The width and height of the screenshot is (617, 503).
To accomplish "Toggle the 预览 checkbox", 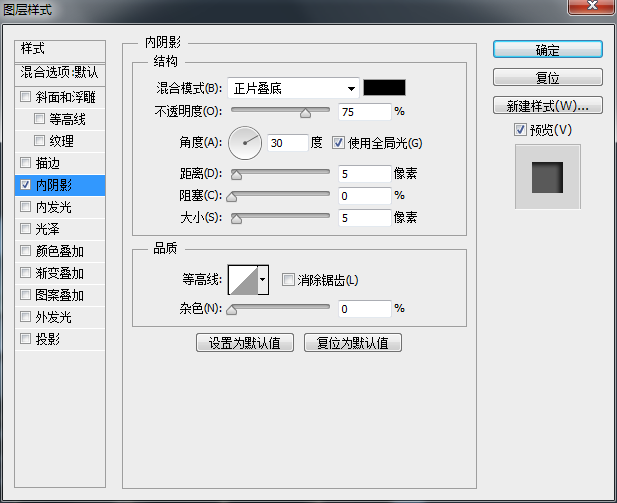I will (x=520, y=129).
